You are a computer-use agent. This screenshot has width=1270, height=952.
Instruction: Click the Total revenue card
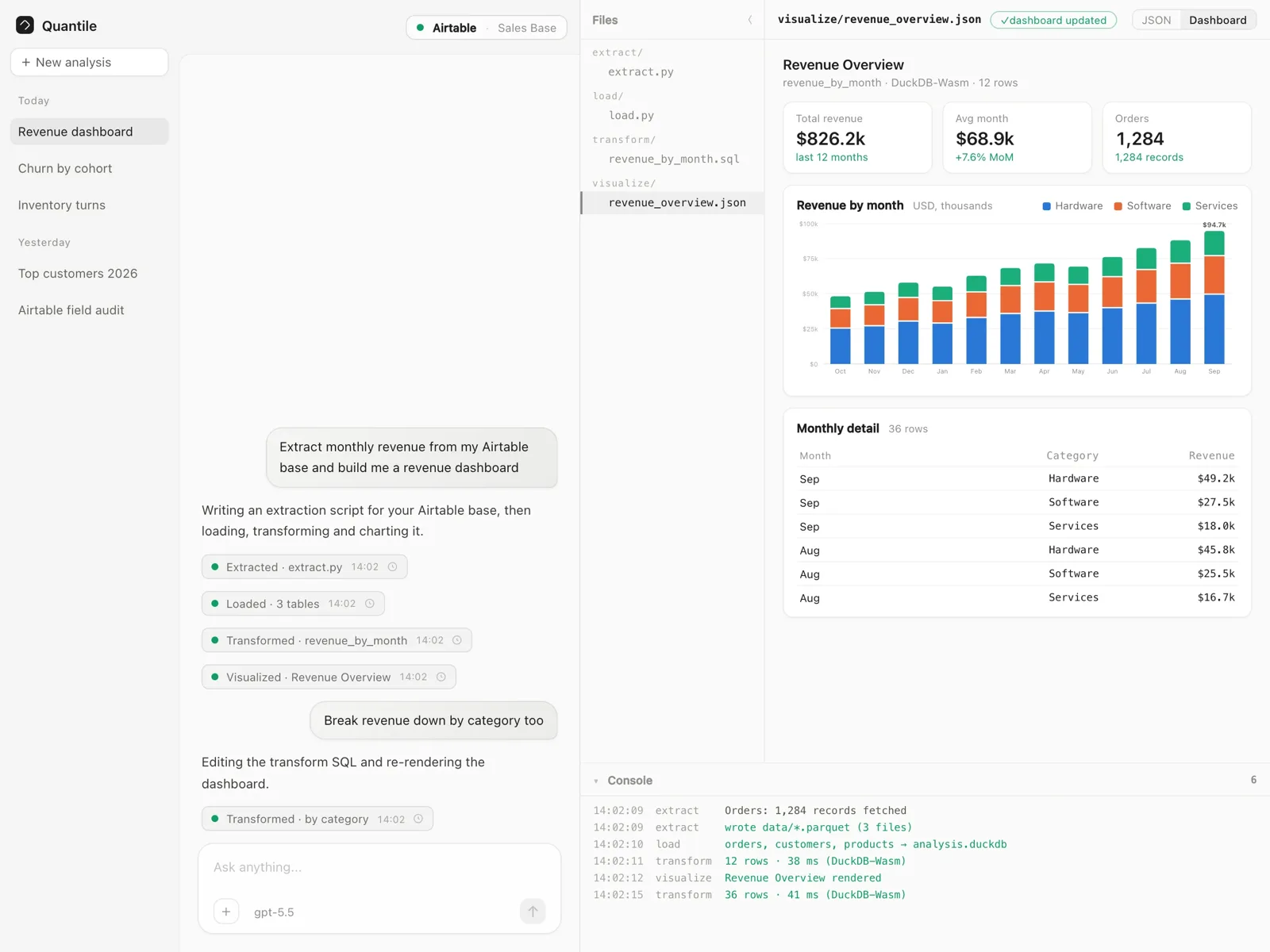coord(857,137)
